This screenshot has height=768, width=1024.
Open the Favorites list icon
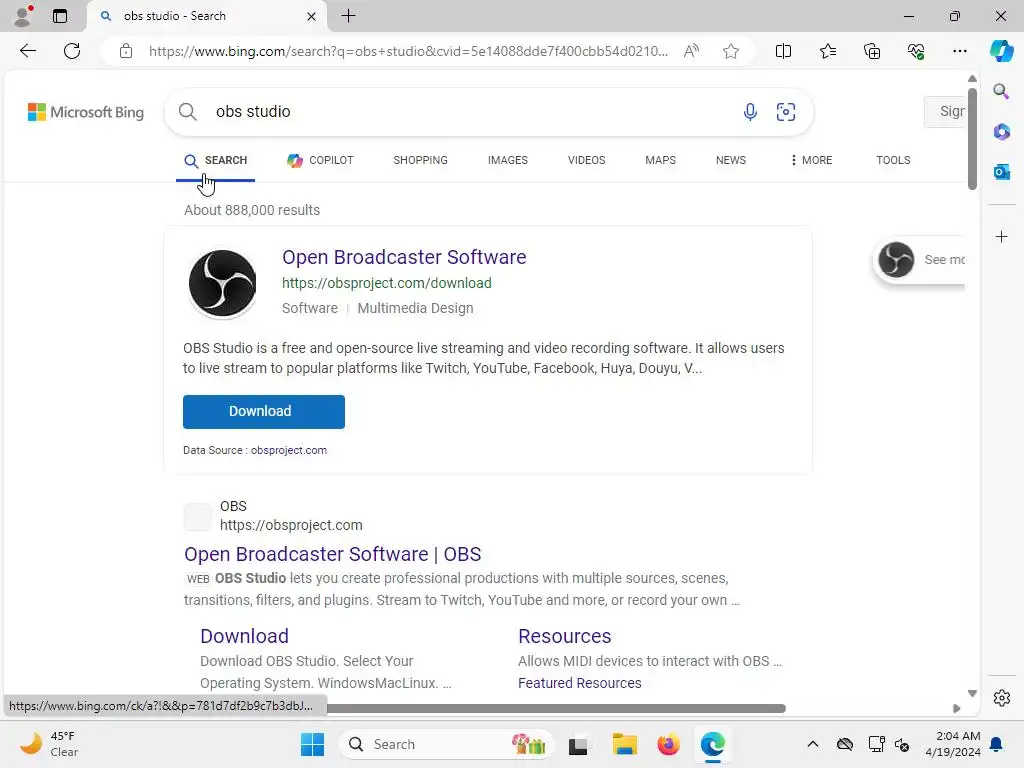(827, 51)
